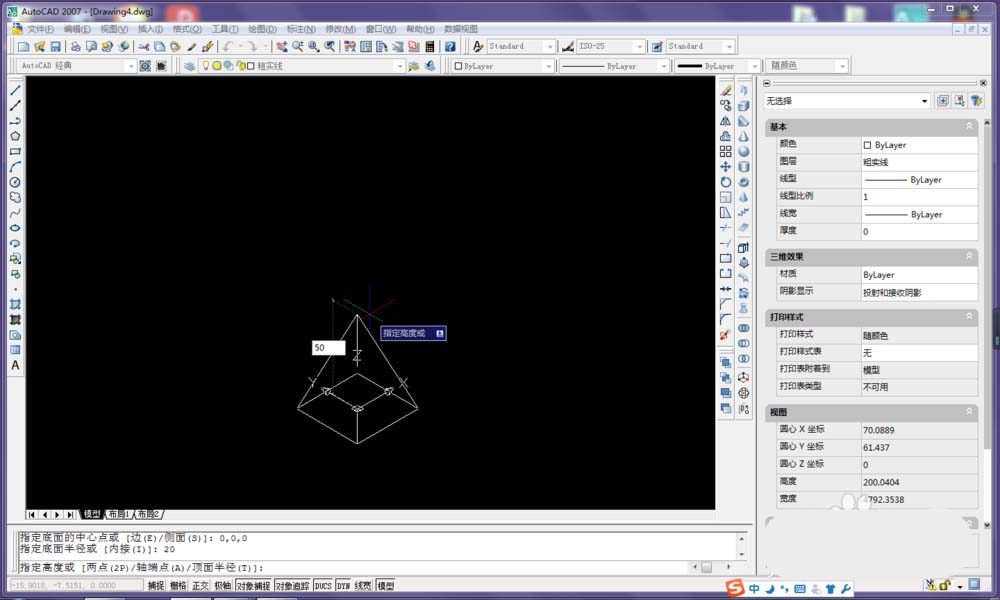Viewport: 1000px width, 600px height.
Task: Open the Layer Properties Manager icon
Action: (x=189, y=66)
